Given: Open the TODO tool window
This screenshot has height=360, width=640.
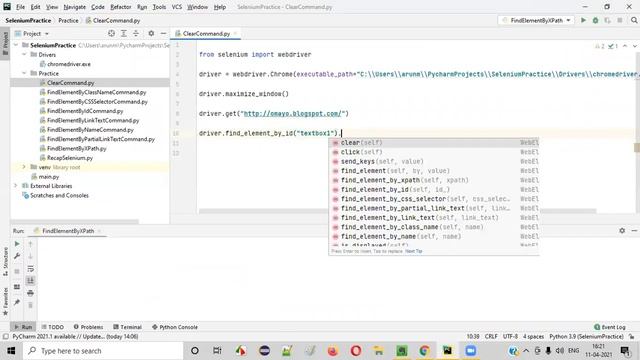Looking at the screenshot, I should pyautogui.click(x=53, y=327).
